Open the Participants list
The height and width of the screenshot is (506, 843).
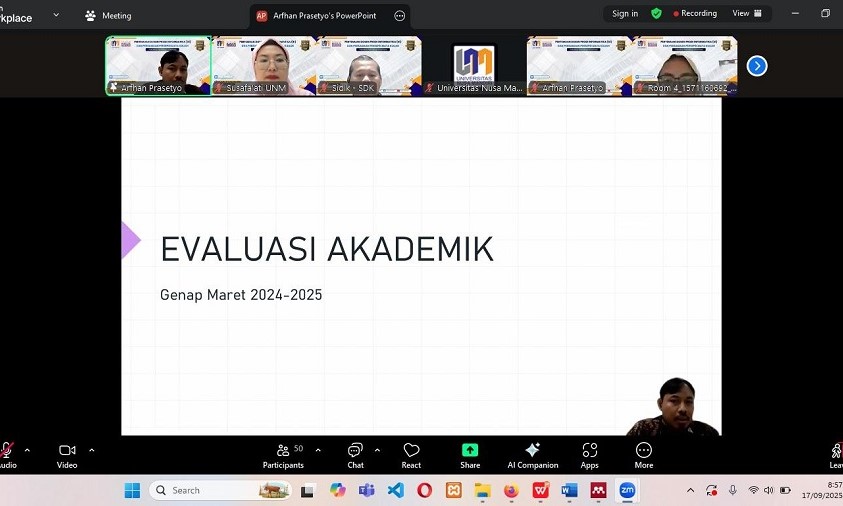pos(284,454)
